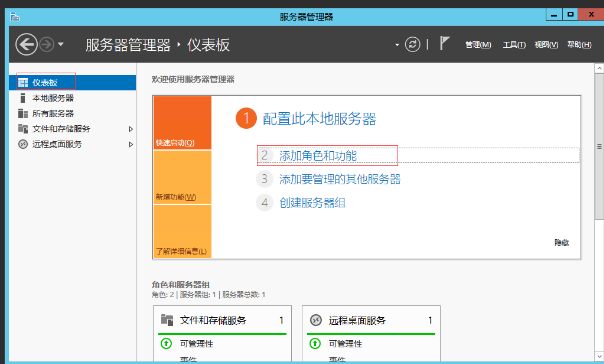The image size is (604, 364).
Task: Open the 管理(M) menu
Action: tap(478, 45)
